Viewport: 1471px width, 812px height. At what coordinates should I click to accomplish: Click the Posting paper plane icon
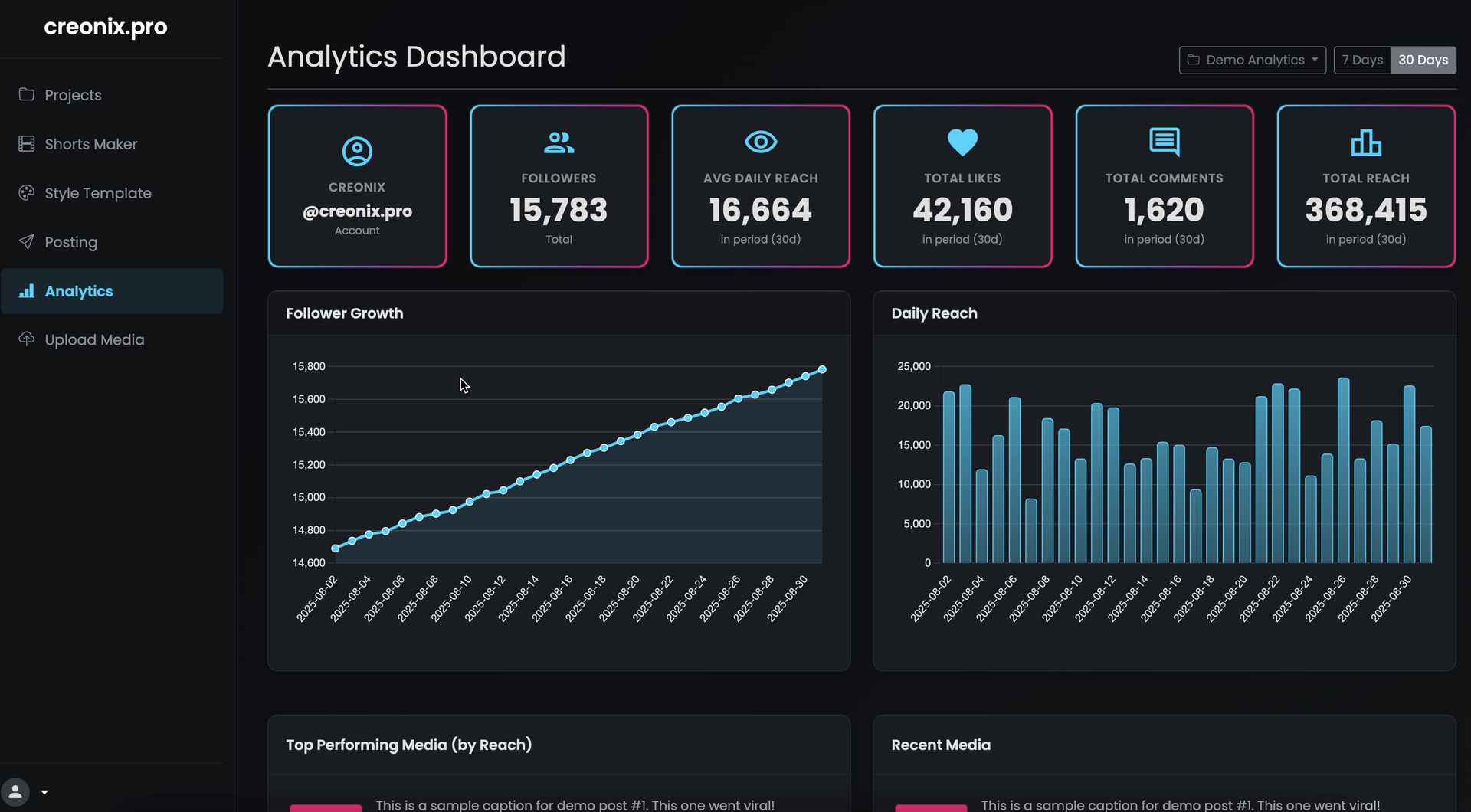click(x=27, y=242)
